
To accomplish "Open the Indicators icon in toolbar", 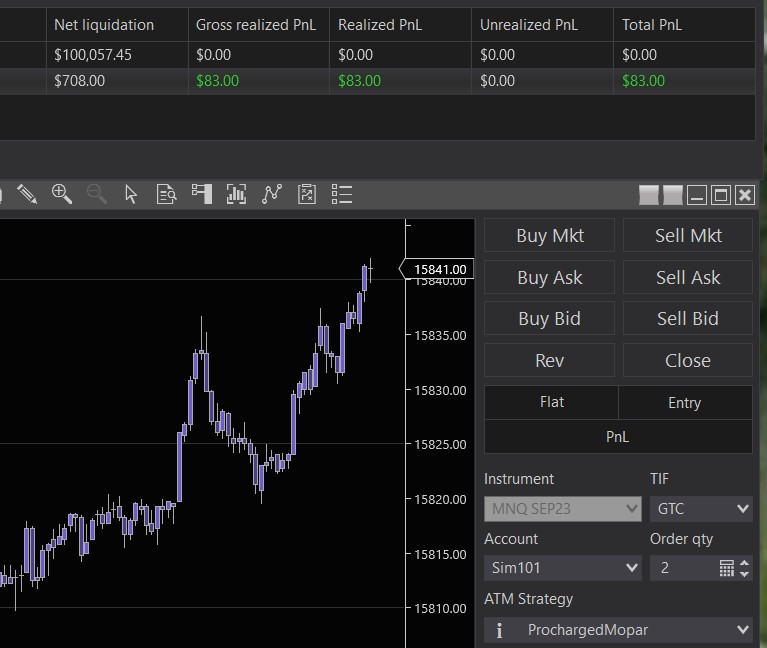I will (237, 194).
